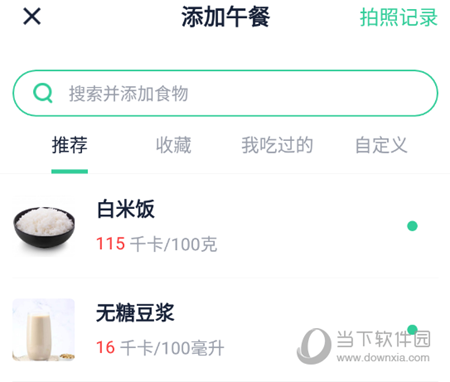The height and width of the screenshot is (382, 450).
Task: Open the white rice bowl thumbnail
Action: pos(44,226)
